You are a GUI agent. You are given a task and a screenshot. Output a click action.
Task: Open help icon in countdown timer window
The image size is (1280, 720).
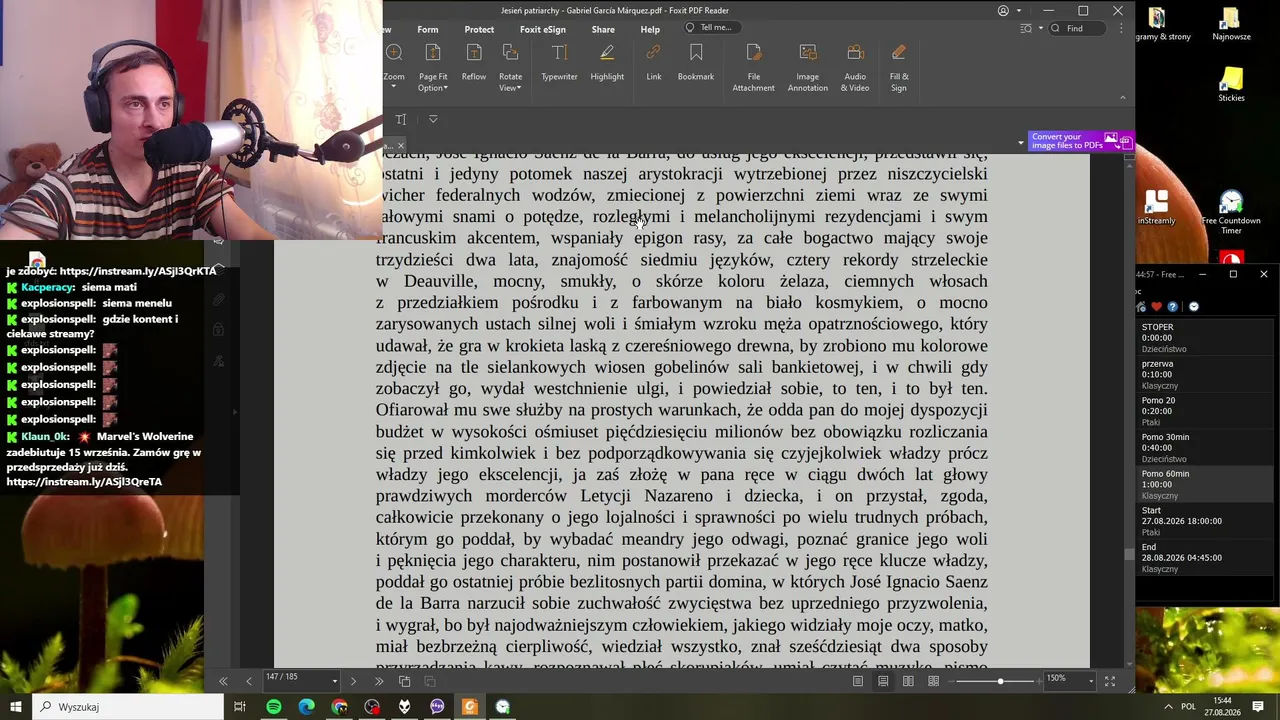coord(1173,307)
